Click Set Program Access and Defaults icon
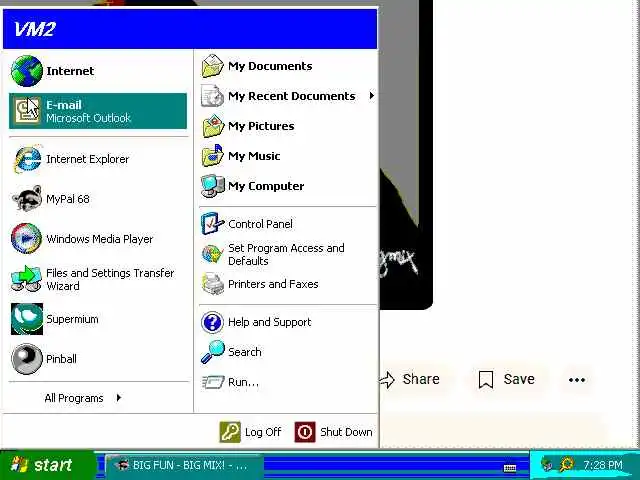This screenshot has width=640, height=480. 213,254
